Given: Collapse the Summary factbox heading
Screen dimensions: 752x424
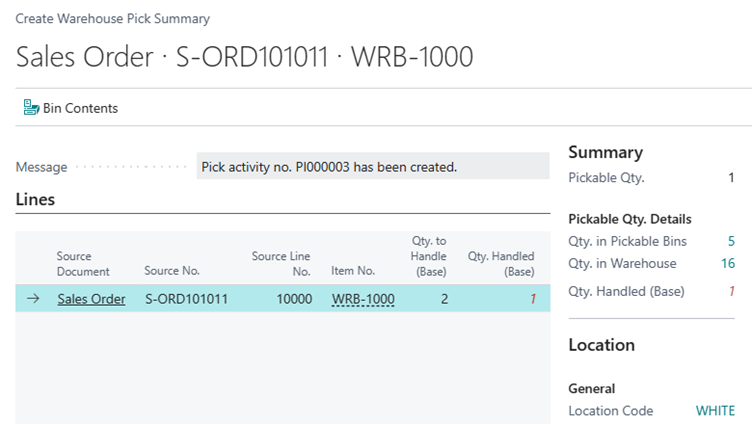Looking at the screenshot, I should click(605, 152).
